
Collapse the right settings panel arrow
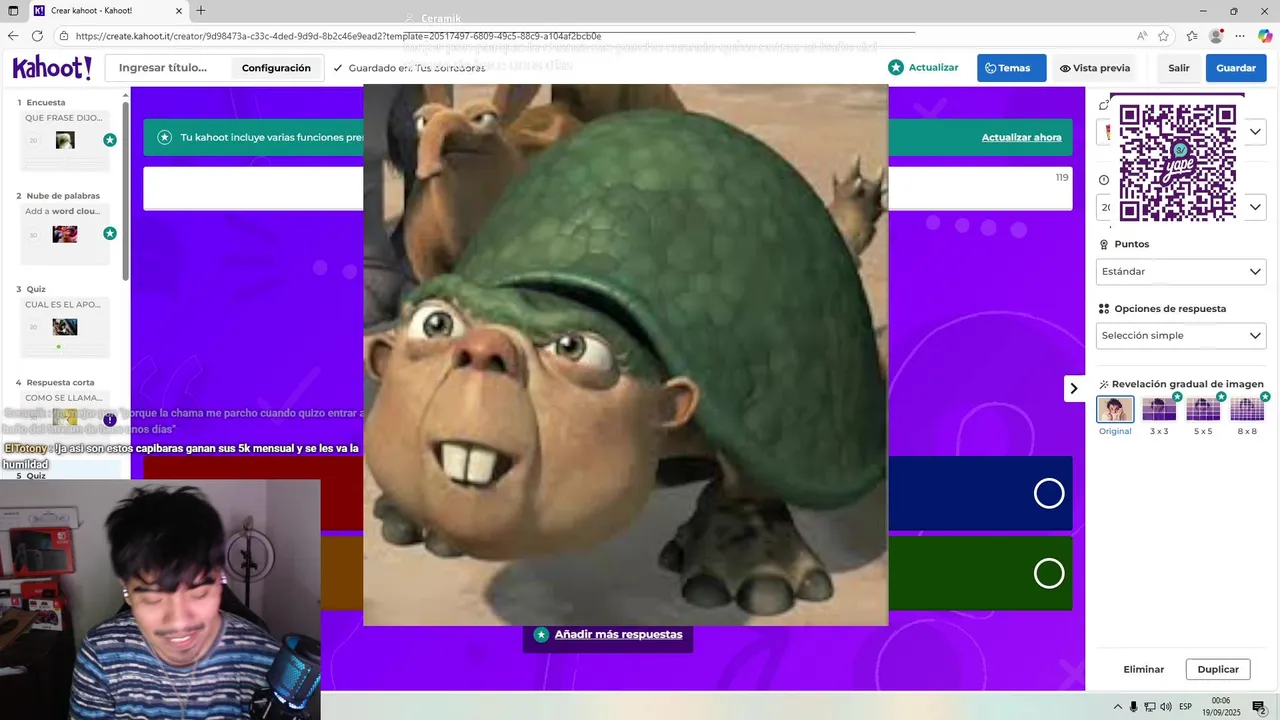1074,388
